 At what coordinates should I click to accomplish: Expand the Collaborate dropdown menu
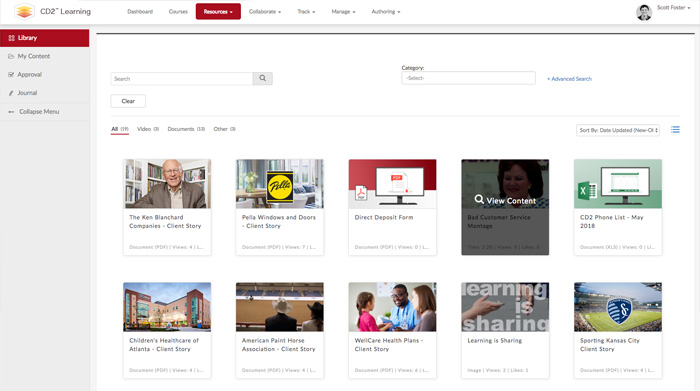coord(265,12)
